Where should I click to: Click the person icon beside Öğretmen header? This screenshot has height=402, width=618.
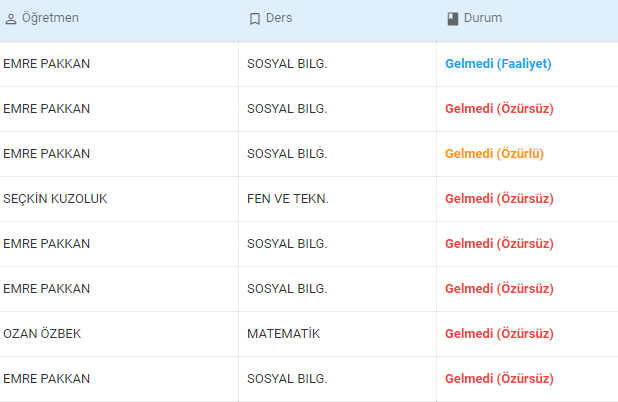pos(11,19)
